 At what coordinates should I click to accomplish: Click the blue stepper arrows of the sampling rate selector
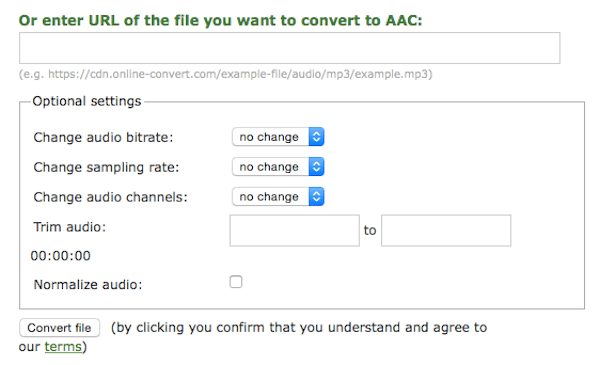[x=316, y=167]
